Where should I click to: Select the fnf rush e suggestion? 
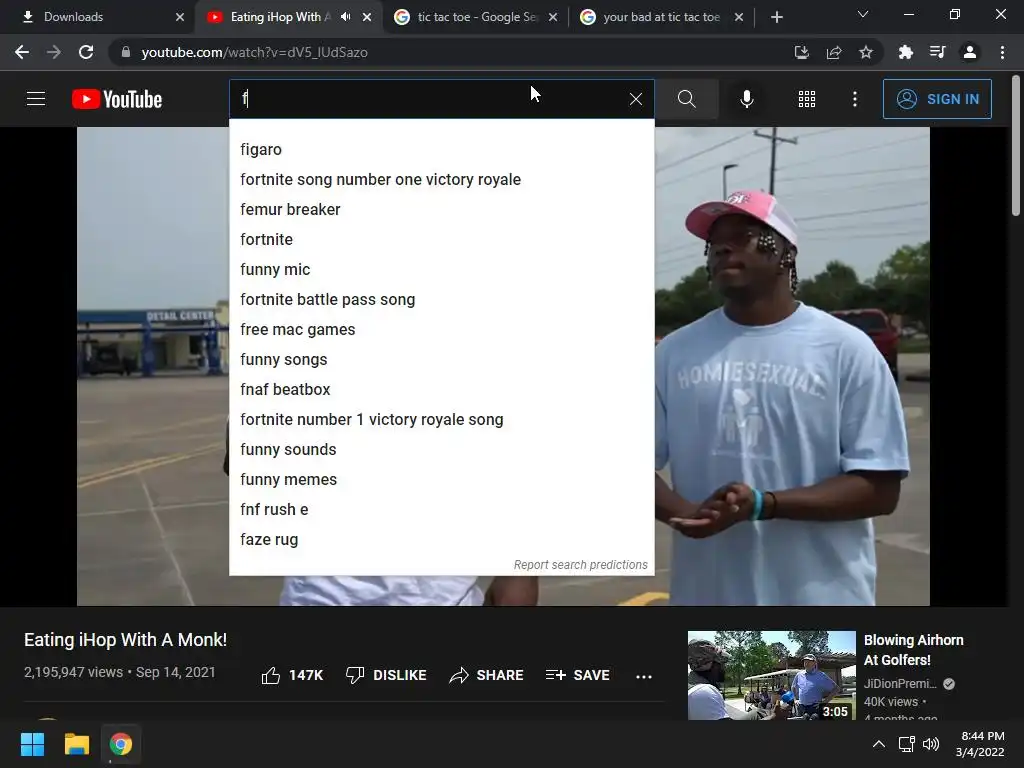point(441,510)
